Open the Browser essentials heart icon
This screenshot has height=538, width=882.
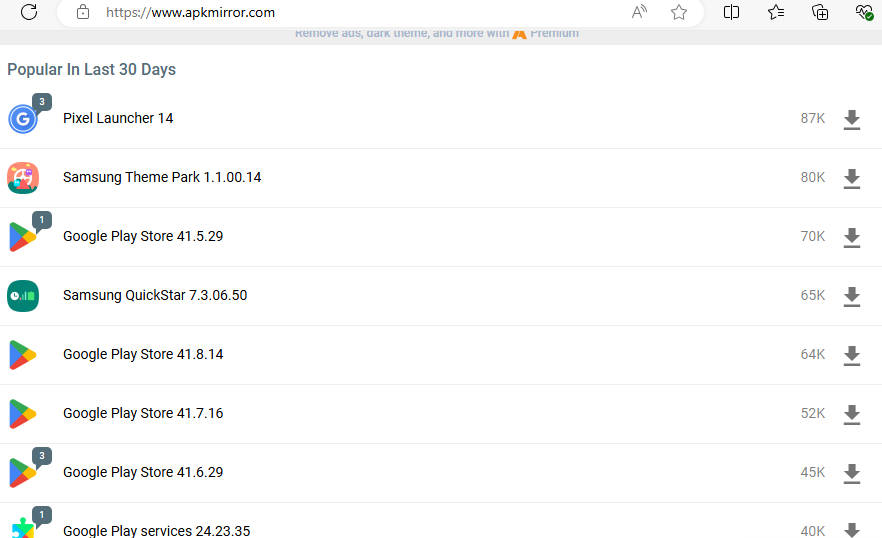(x=864, y=12)
